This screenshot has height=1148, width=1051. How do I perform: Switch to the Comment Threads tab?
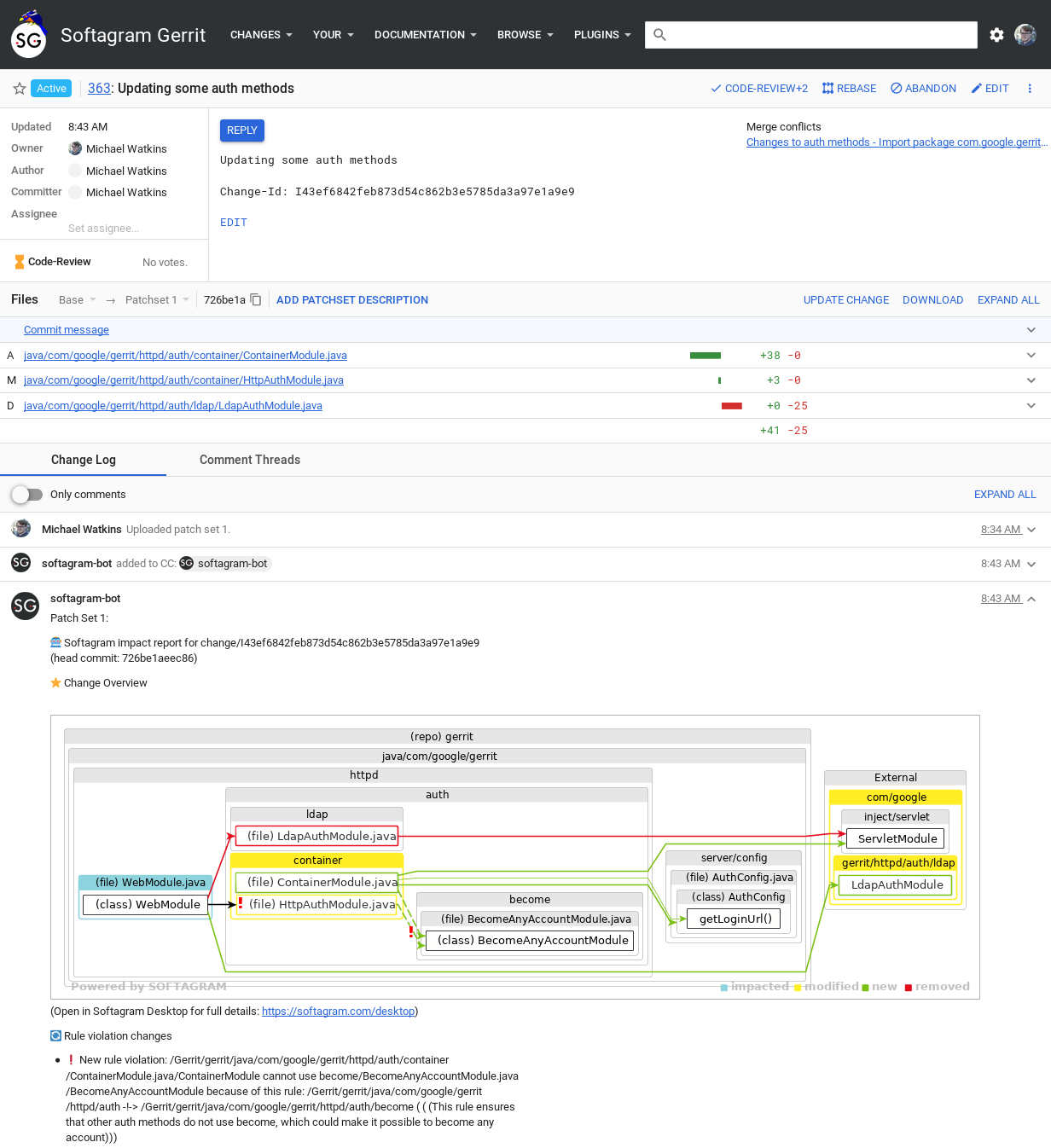click(250, 460)
